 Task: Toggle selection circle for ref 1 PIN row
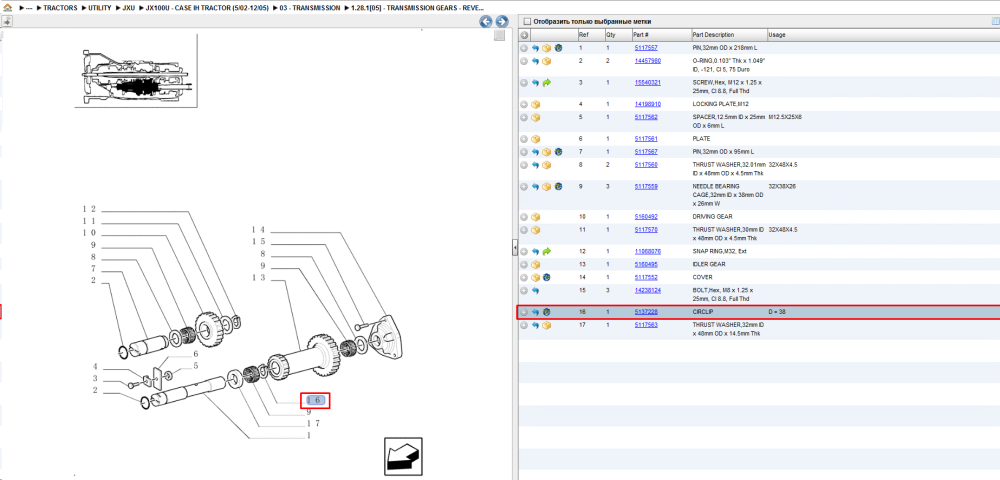524,48
